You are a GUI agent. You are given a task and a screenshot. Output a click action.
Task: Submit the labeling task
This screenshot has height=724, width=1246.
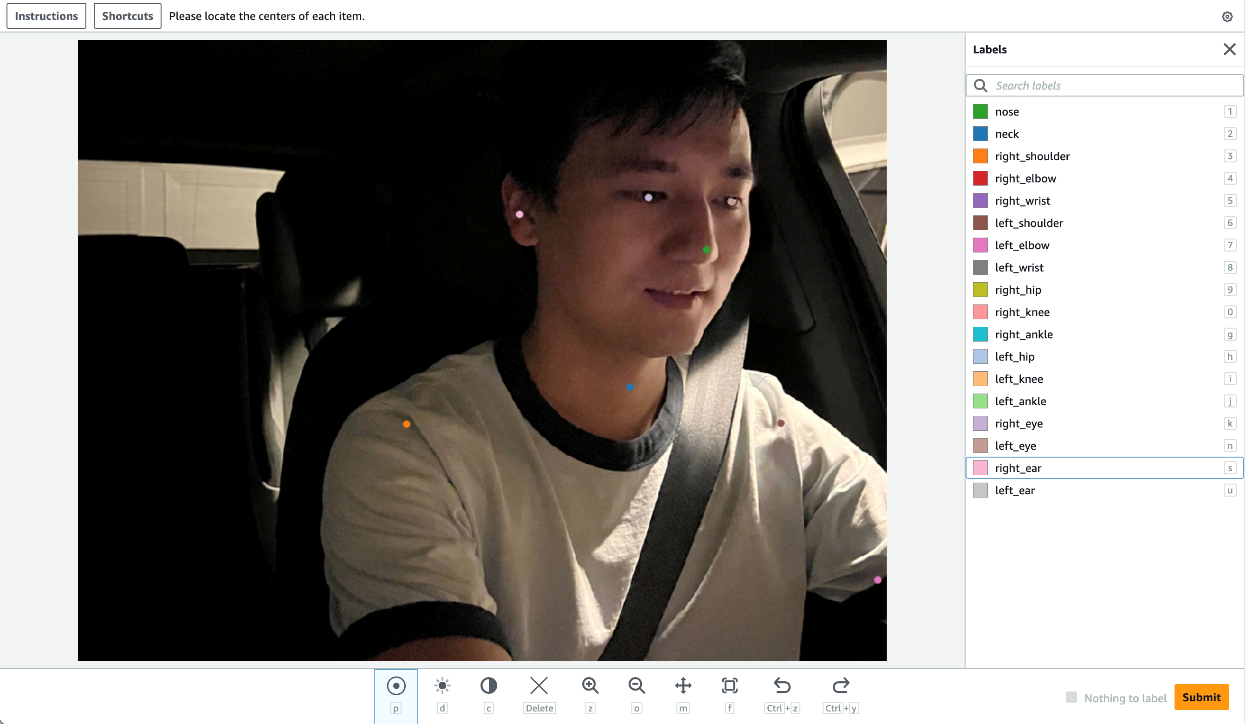1201,697
